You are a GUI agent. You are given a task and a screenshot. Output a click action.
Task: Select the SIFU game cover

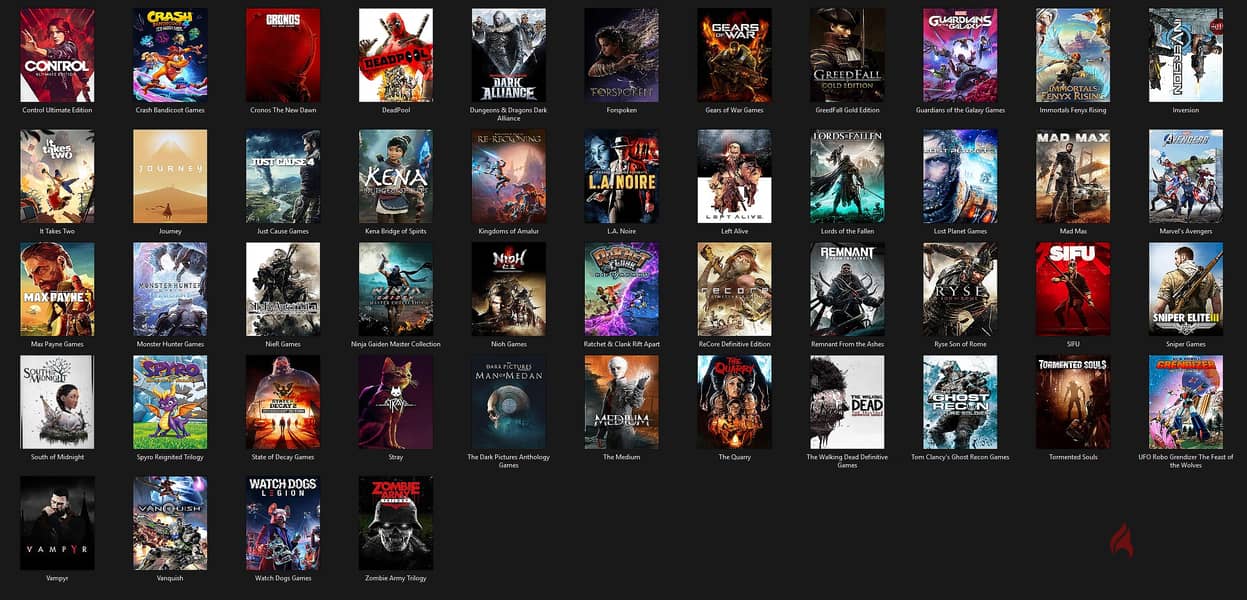point(1073,289)
